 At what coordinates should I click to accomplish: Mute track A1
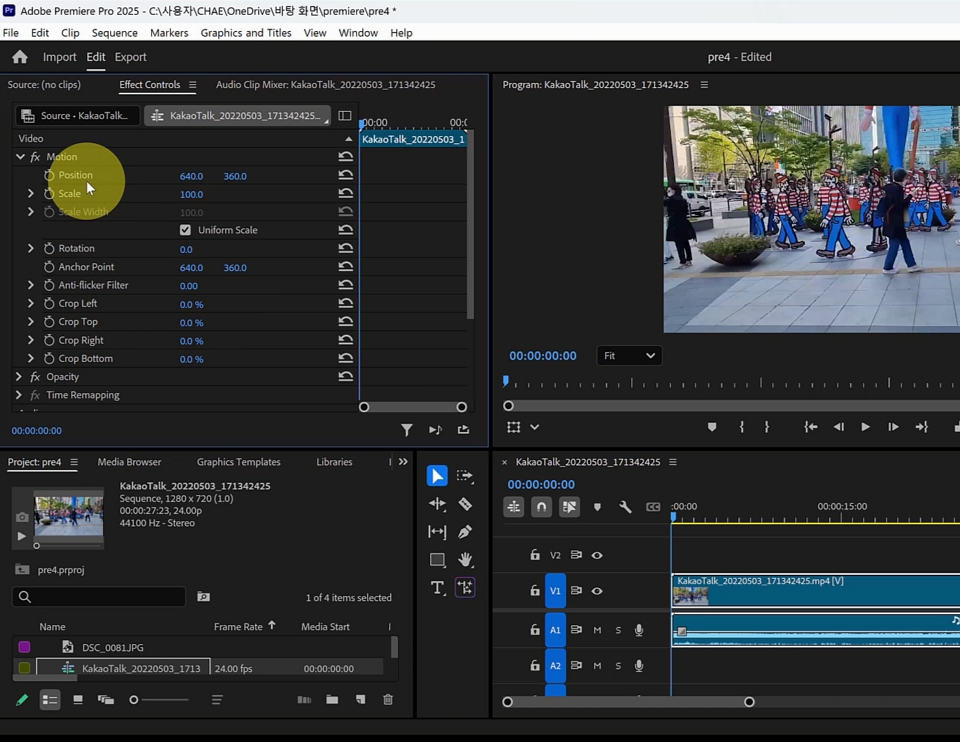[x=597, y=630]
